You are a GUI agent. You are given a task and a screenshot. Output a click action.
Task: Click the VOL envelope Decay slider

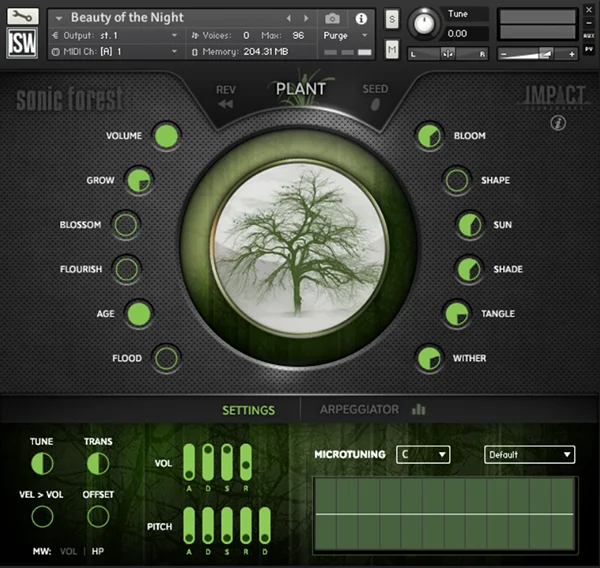click(x=208, y=462)
